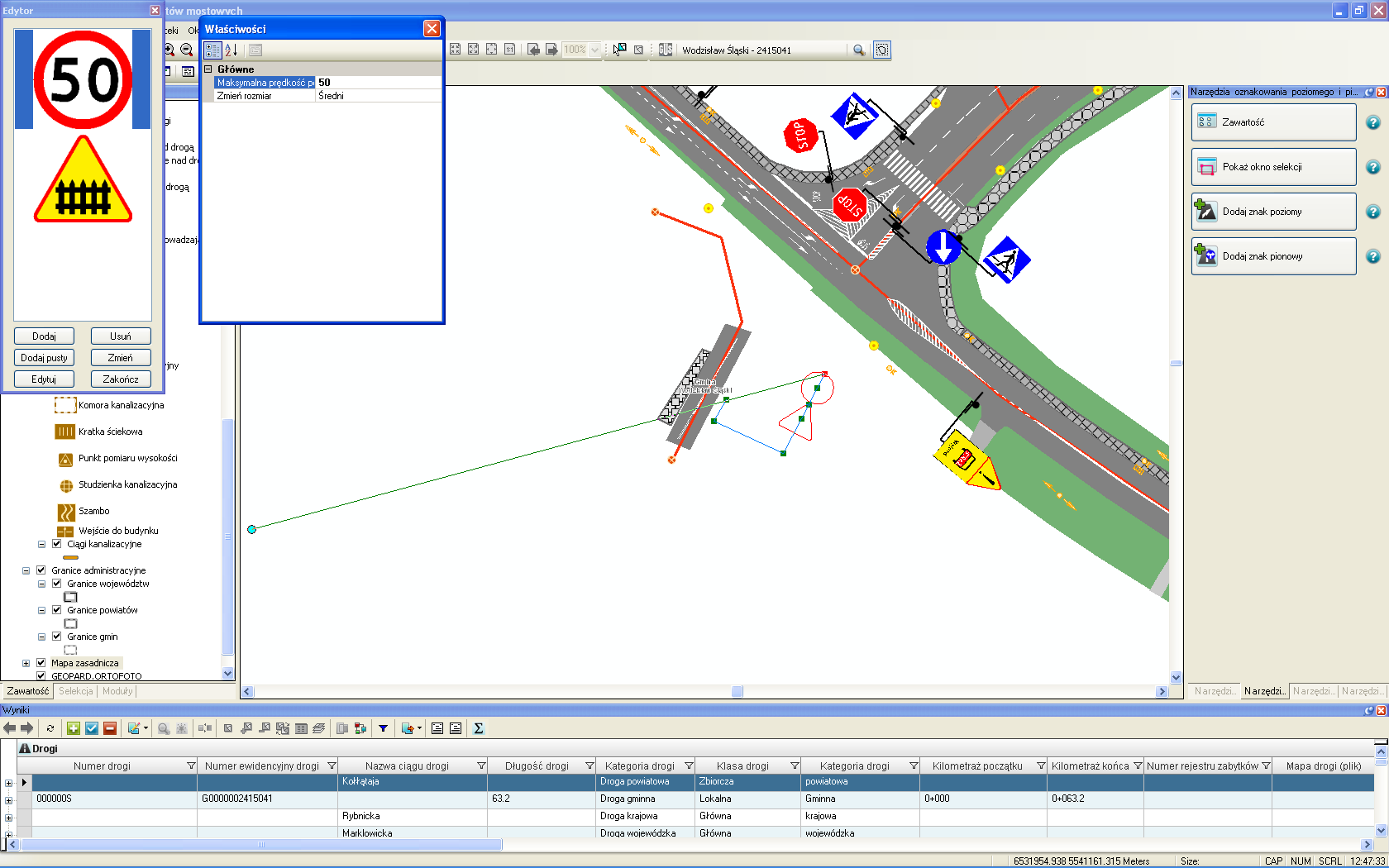Click the zoom out magnifier in map toolbar
1389x868 pixels.
[x=187, y=50]
